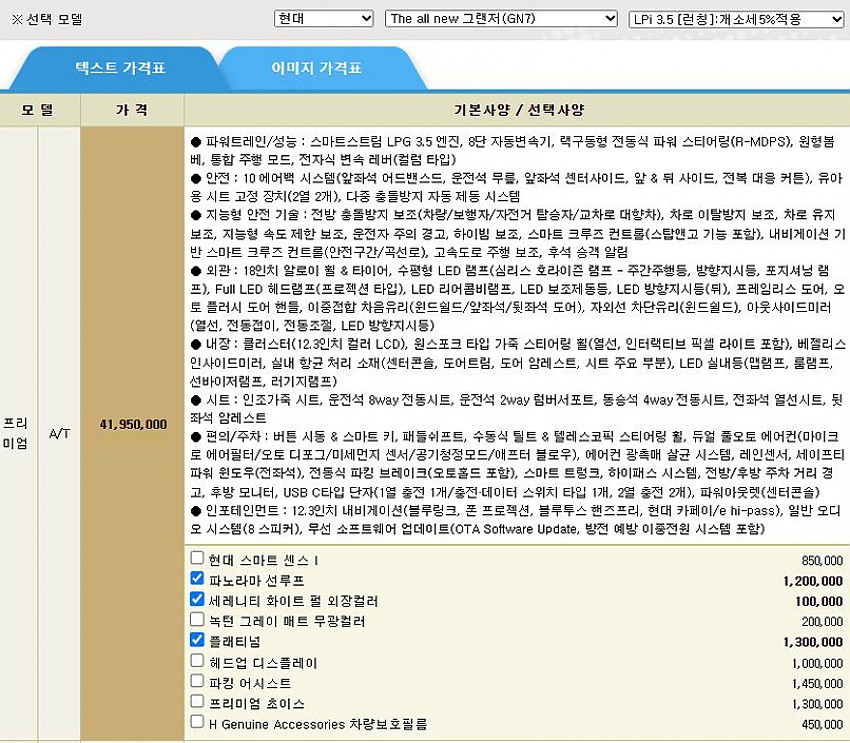Click the 41,950,000 base price cell
The height and width of the screenshot is (743, 850).
(133, 424)
